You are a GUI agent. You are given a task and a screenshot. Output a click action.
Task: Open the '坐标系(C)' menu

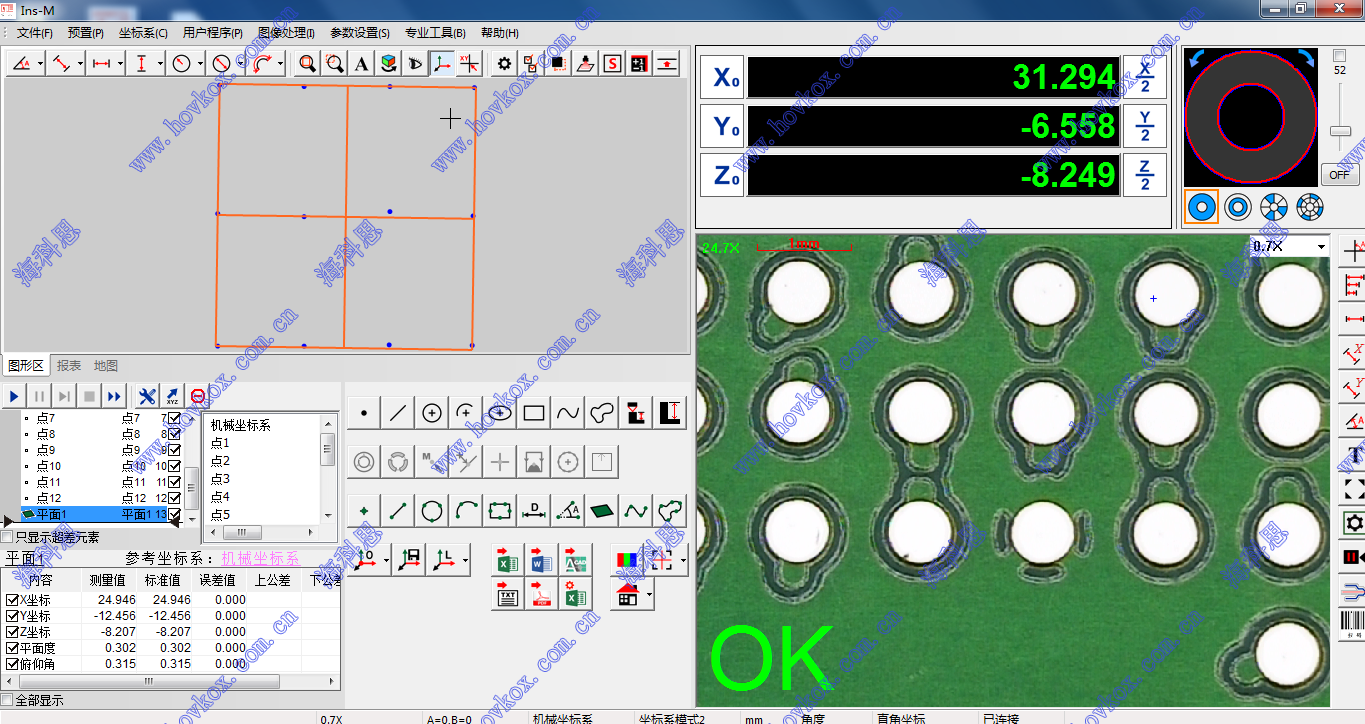(x=143, y=33)
